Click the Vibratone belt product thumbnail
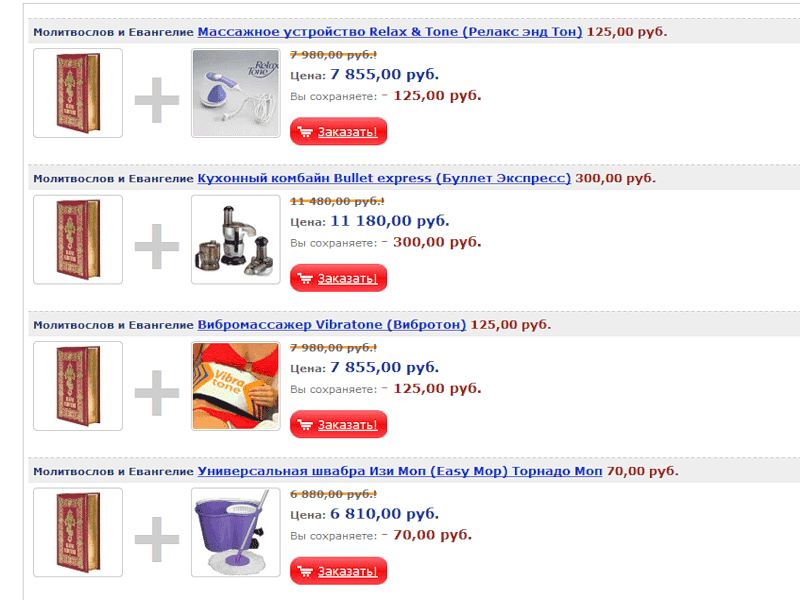Viewport: 800px width, 600px height. (236, 386)
